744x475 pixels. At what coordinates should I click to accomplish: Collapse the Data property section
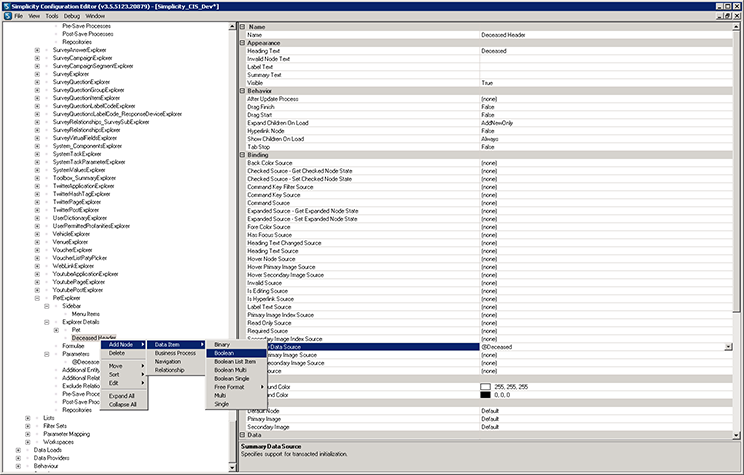tap(242, 435)
